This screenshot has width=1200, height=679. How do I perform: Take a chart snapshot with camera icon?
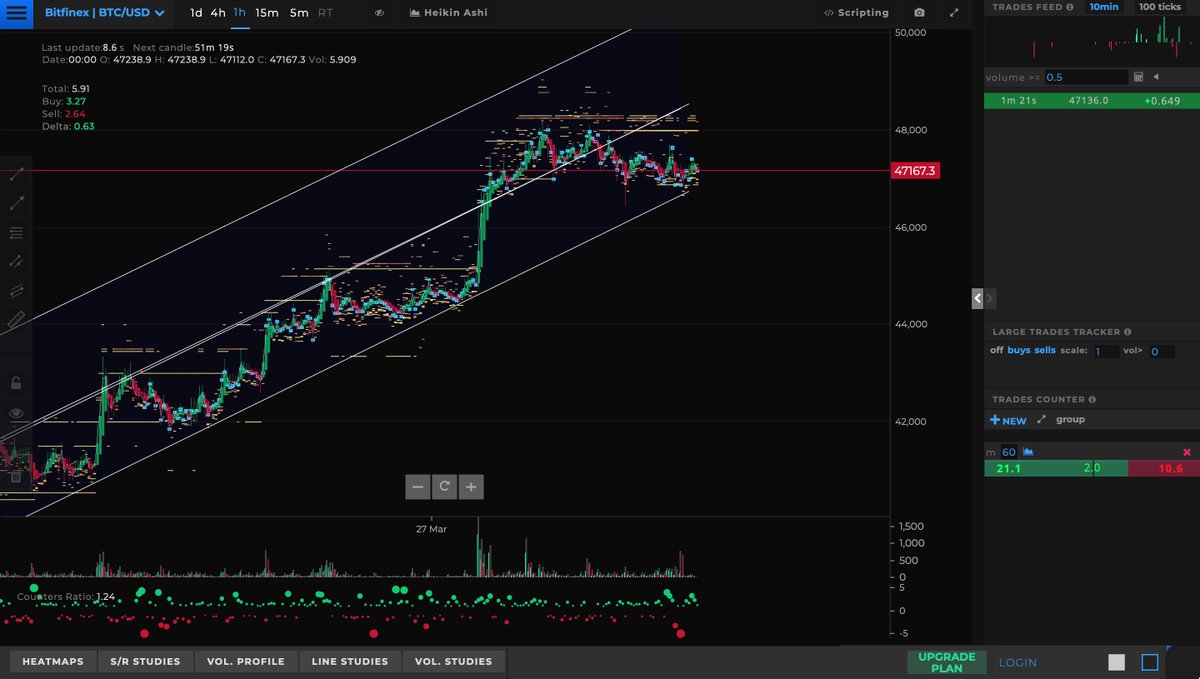coord(919,13)
